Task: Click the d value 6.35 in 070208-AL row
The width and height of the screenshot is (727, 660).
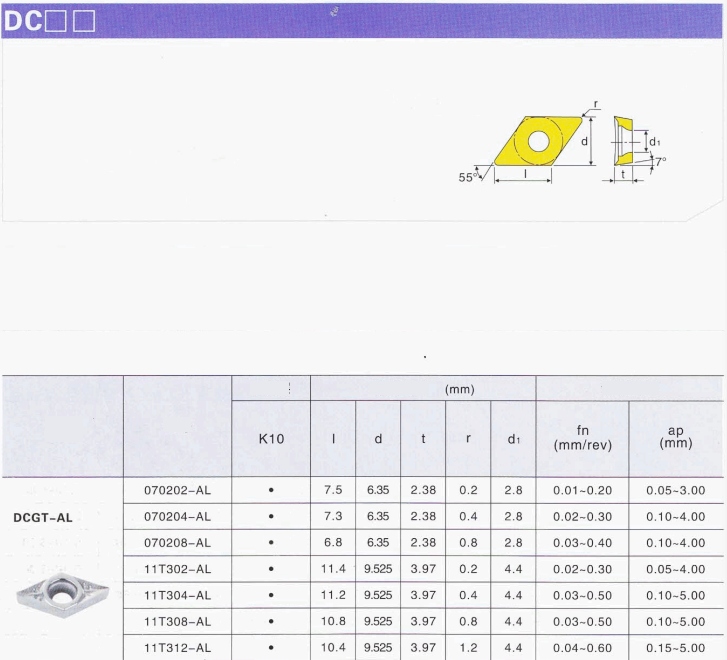Action: (x=378, y=542)
